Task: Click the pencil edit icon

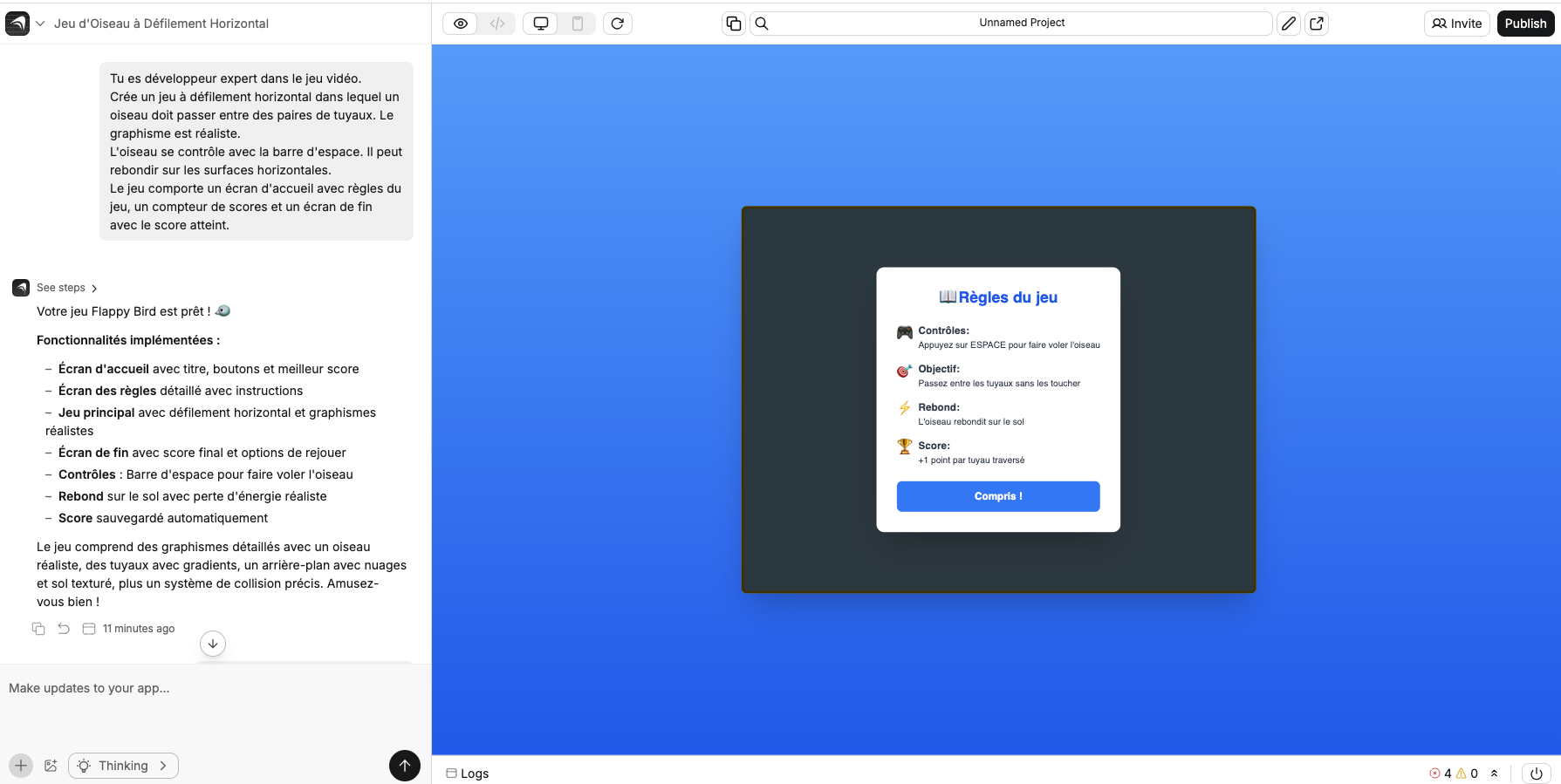Action: (x=1289, y=24)
